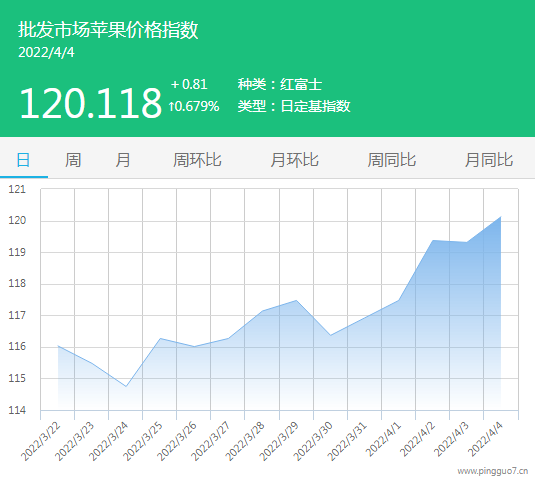Click the www.pingguo7.cn watermark link
The width and height of the screenshot is (535, 482).
(493, 471)
